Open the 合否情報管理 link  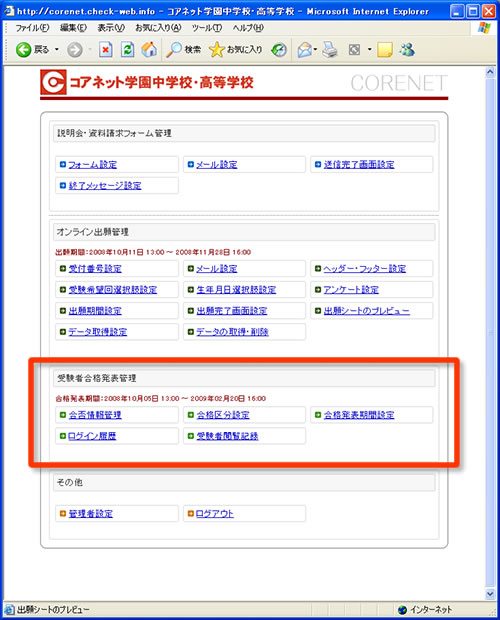pyautogui.click(x=95, y=415)
